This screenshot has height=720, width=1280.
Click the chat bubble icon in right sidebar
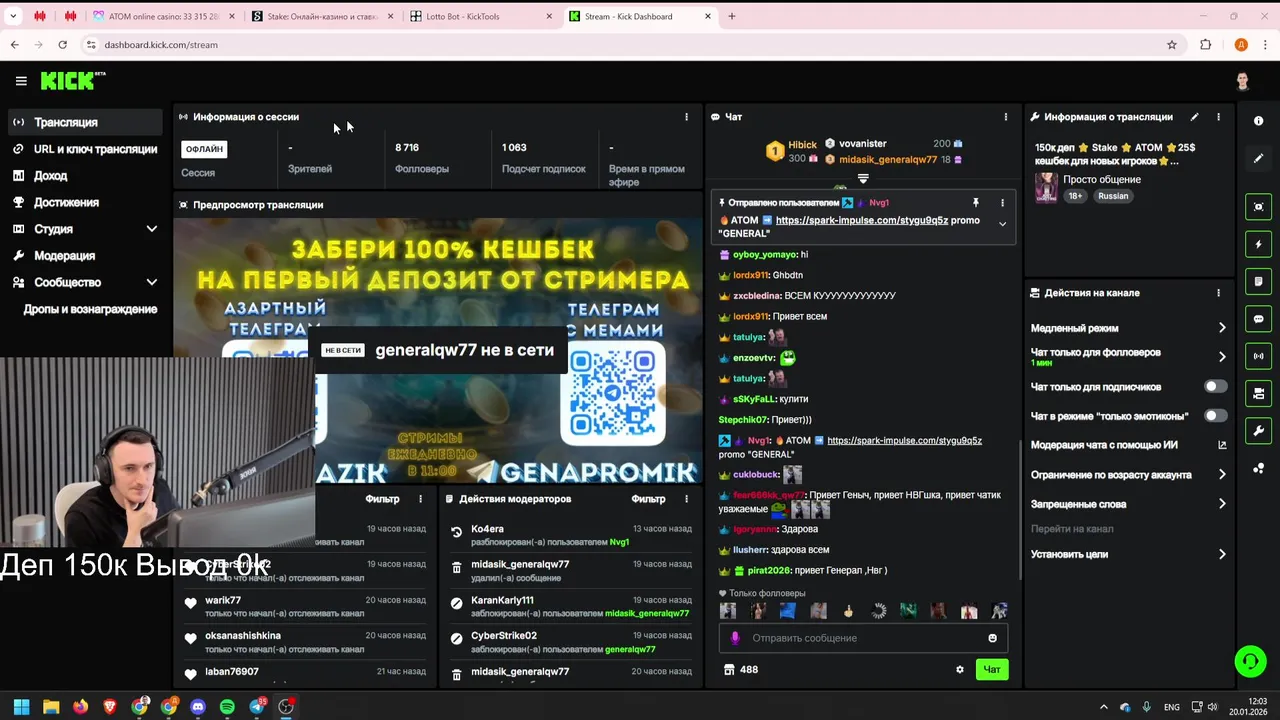1258,319
